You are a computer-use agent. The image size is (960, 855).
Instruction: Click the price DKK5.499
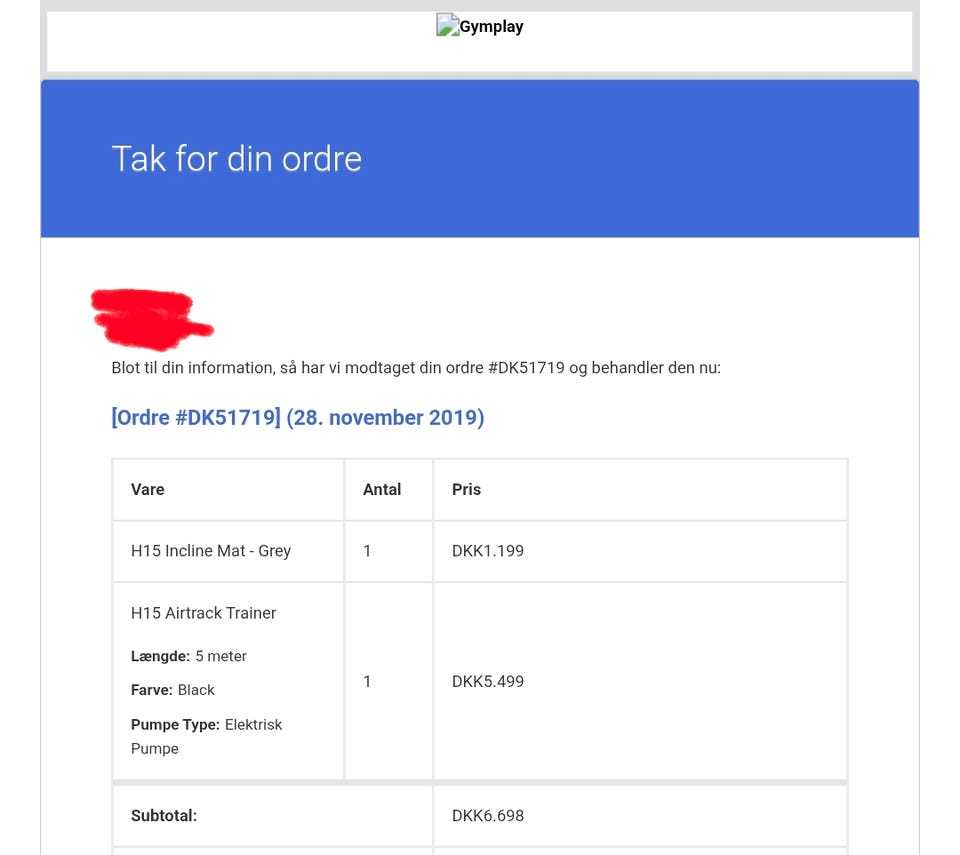click(x=488, y=682)
